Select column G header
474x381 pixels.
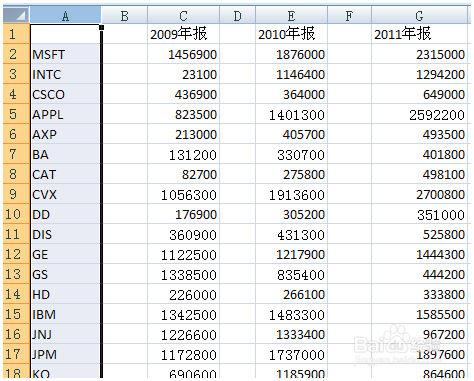tap(419, 15)
